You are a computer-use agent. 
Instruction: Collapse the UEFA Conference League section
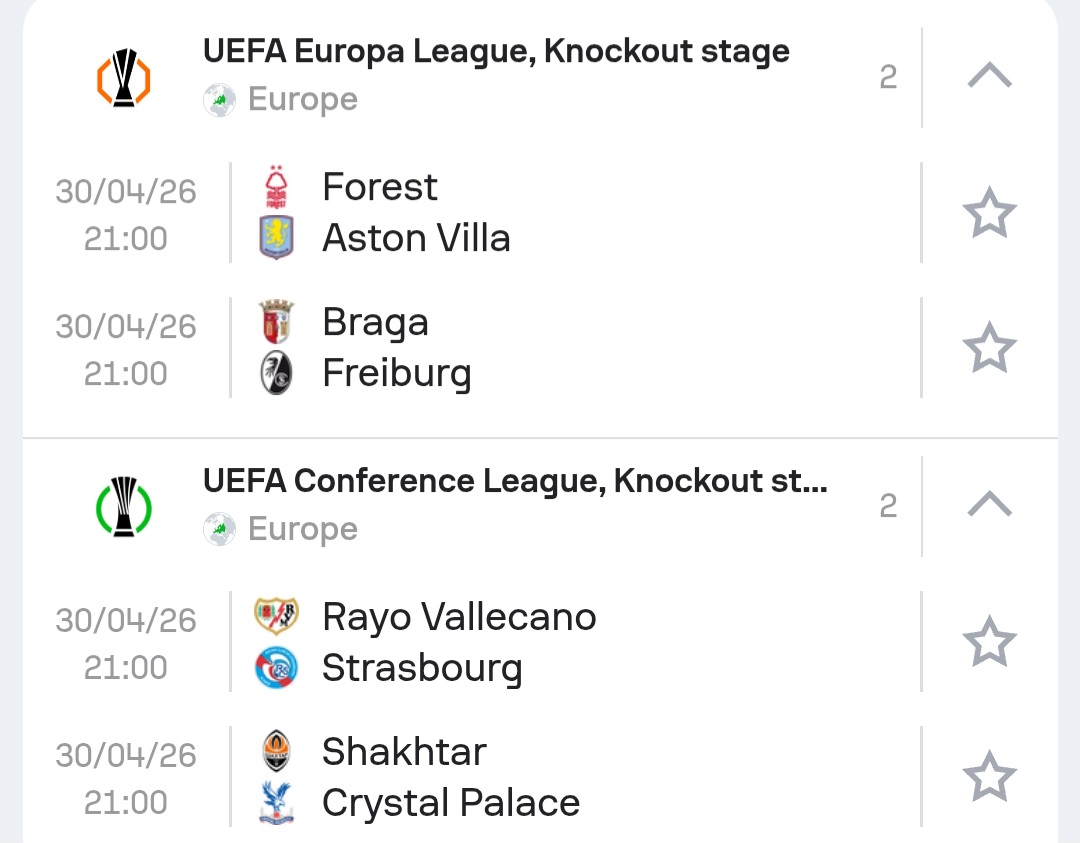coord(990,506)
